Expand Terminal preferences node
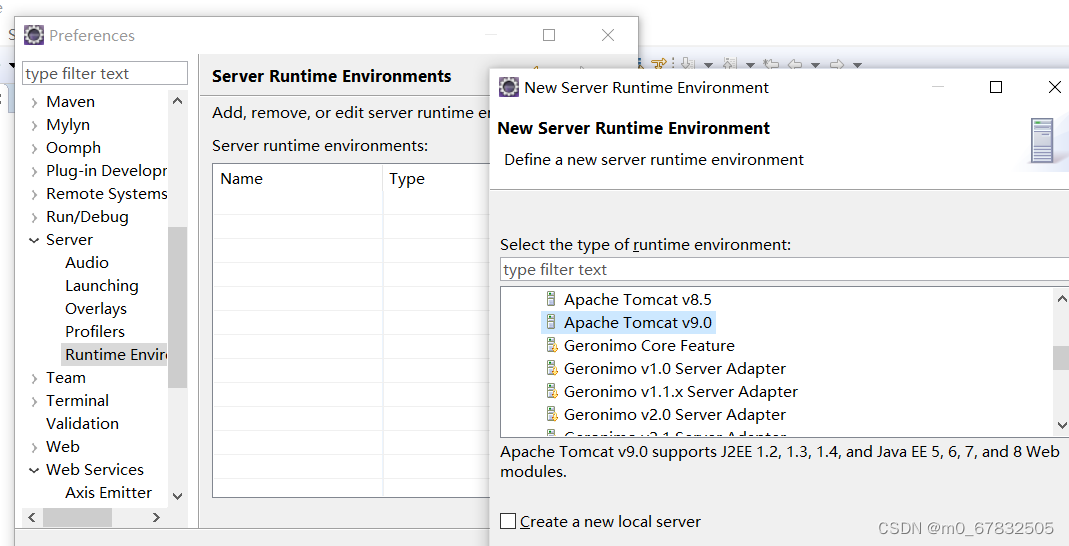The width and height of the screenshot is (1069, 546). (x=34, y=401)
